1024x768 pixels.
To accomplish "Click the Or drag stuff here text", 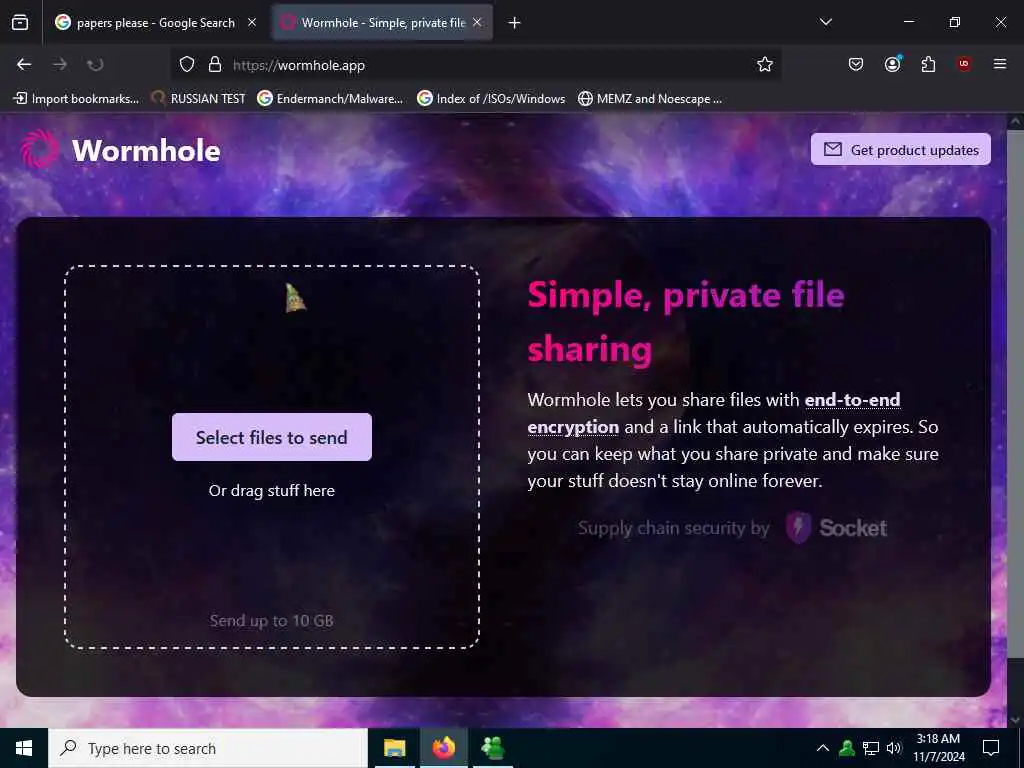I will [x=272, y=490].
